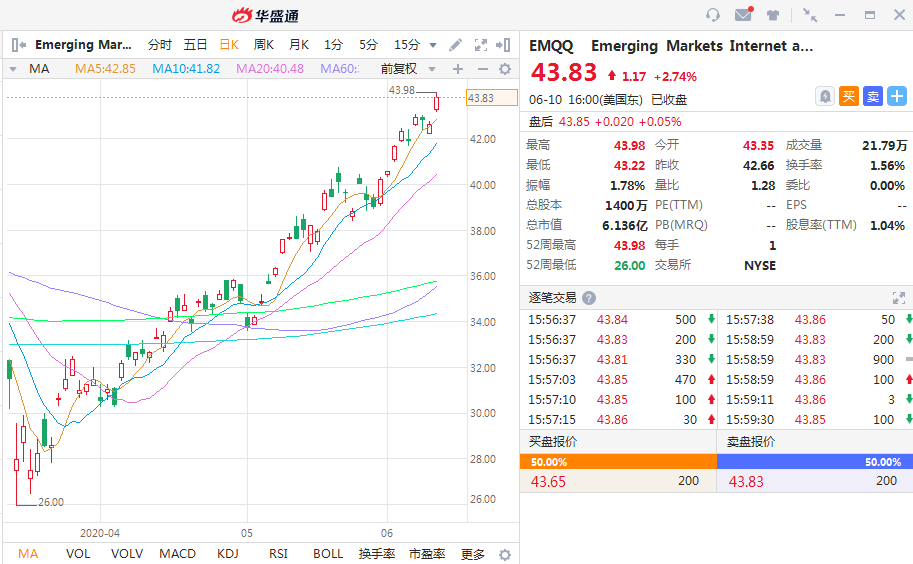913x564 pixels.
Task: Switch to the 5分 chart
Action: [369, 45]
